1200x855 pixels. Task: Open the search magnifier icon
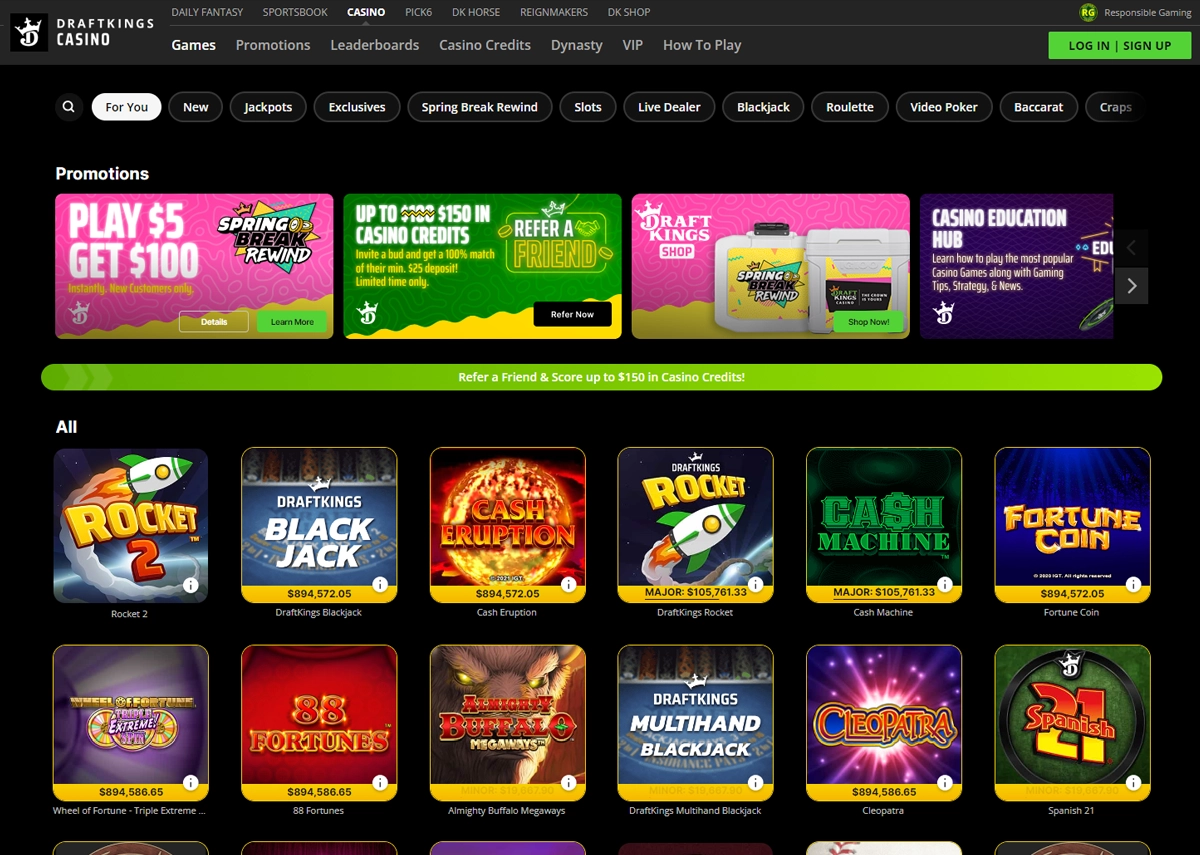(x=69, y=107)
